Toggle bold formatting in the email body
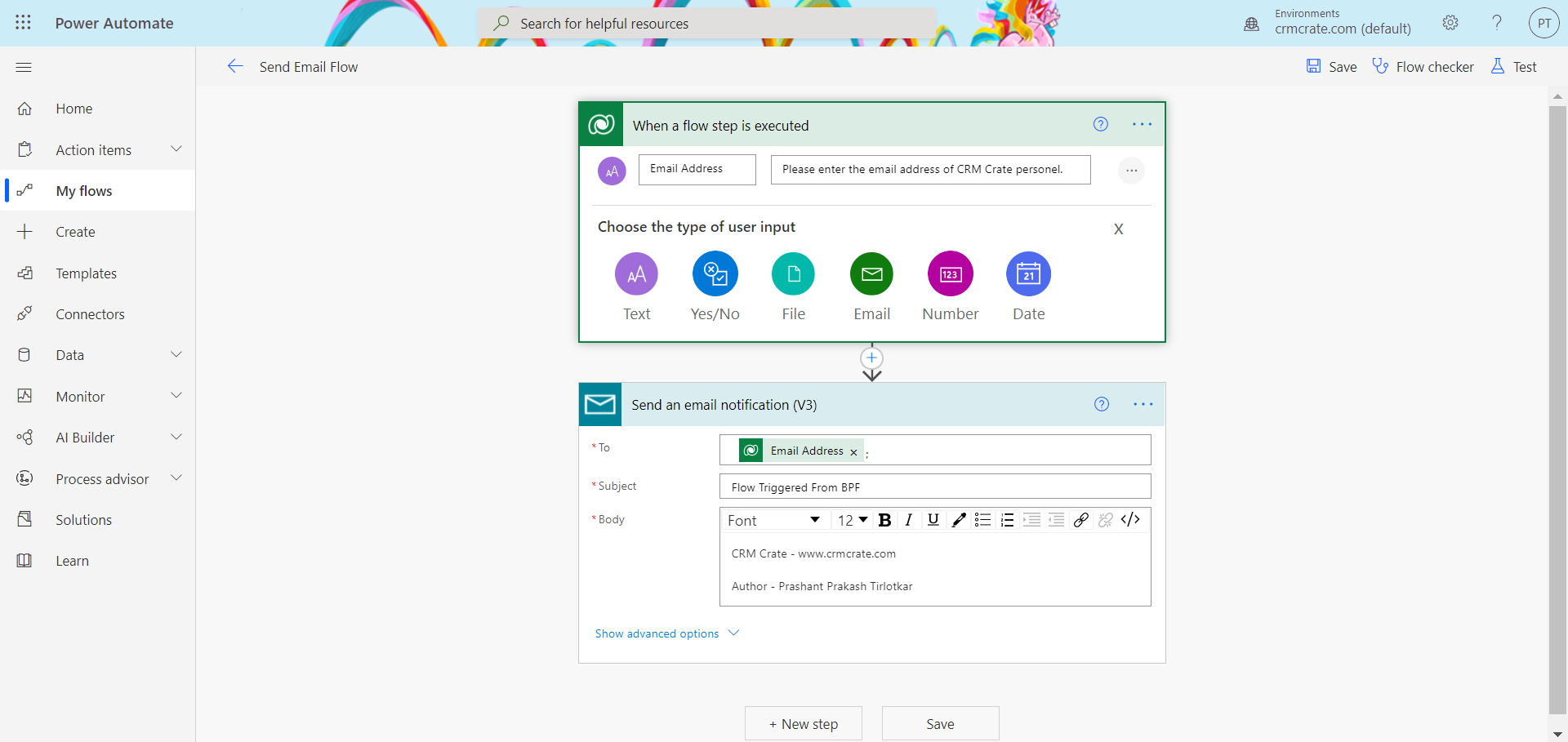The height and width of the screenshot is (742, 1568). (884, 520)
